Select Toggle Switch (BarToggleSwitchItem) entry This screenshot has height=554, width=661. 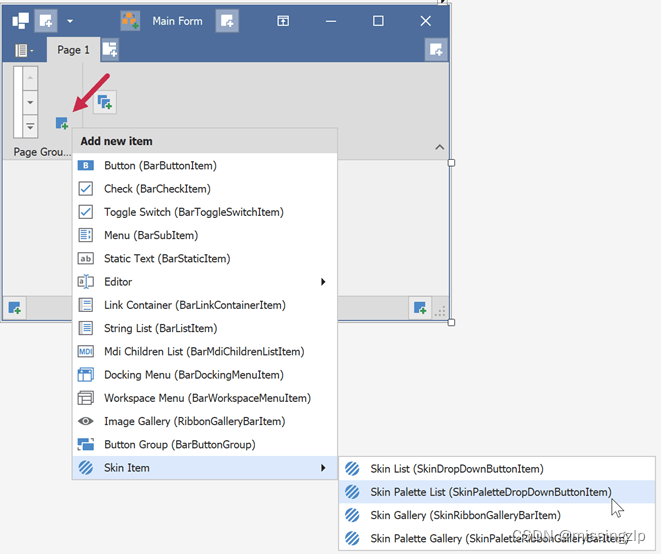(x=193, y=212)
